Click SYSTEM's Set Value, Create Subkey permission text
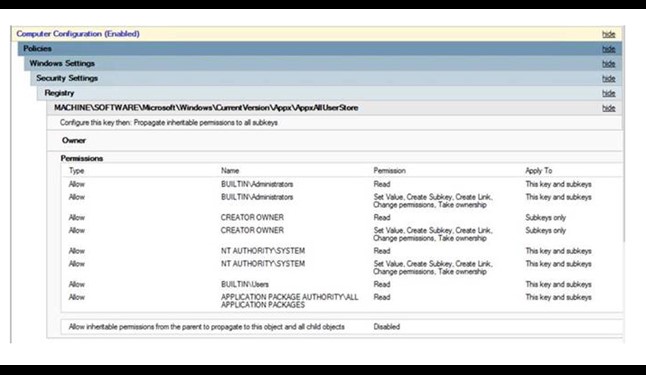 point(433,267)
